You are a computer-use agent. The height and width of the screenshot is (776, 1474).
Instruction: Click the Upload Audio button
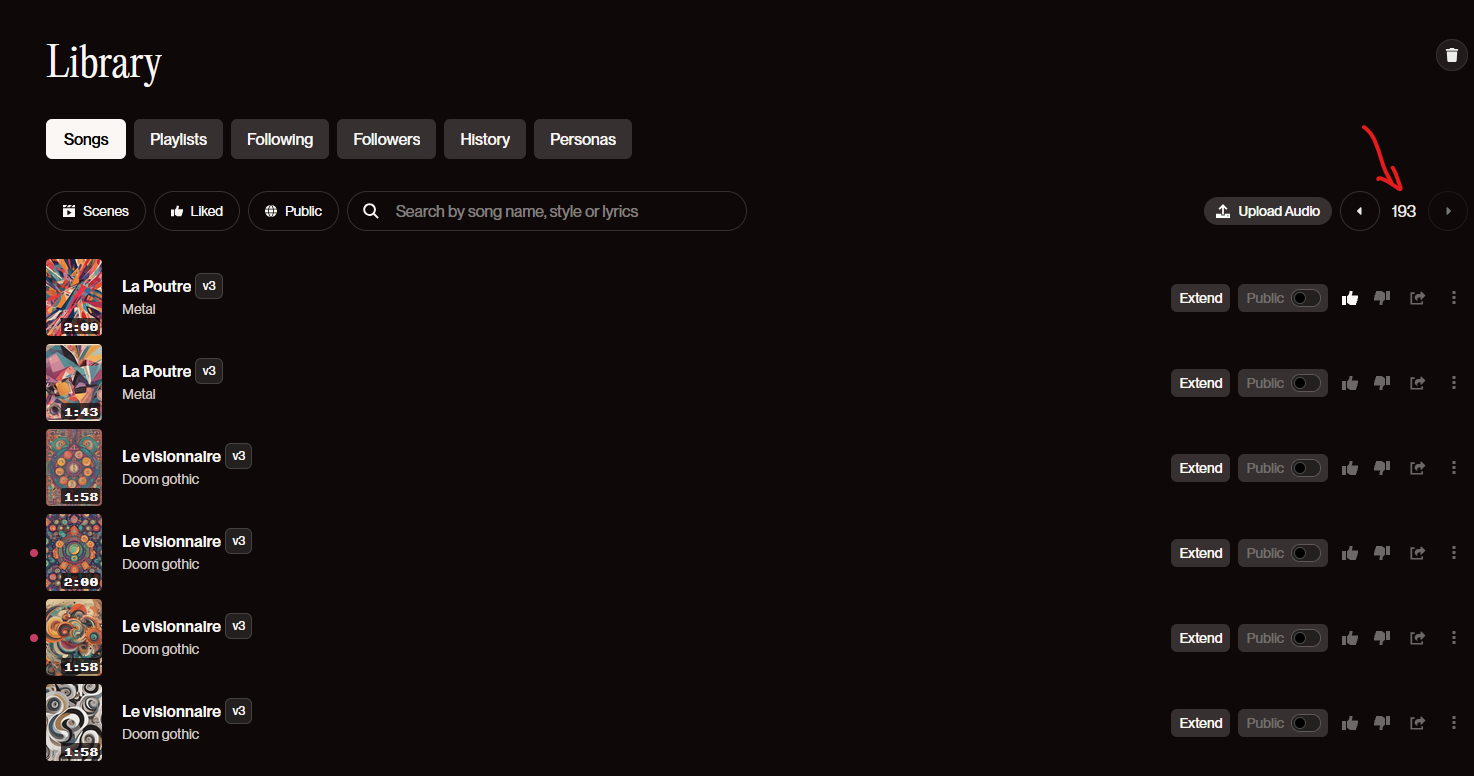[x=1268, y=211]
